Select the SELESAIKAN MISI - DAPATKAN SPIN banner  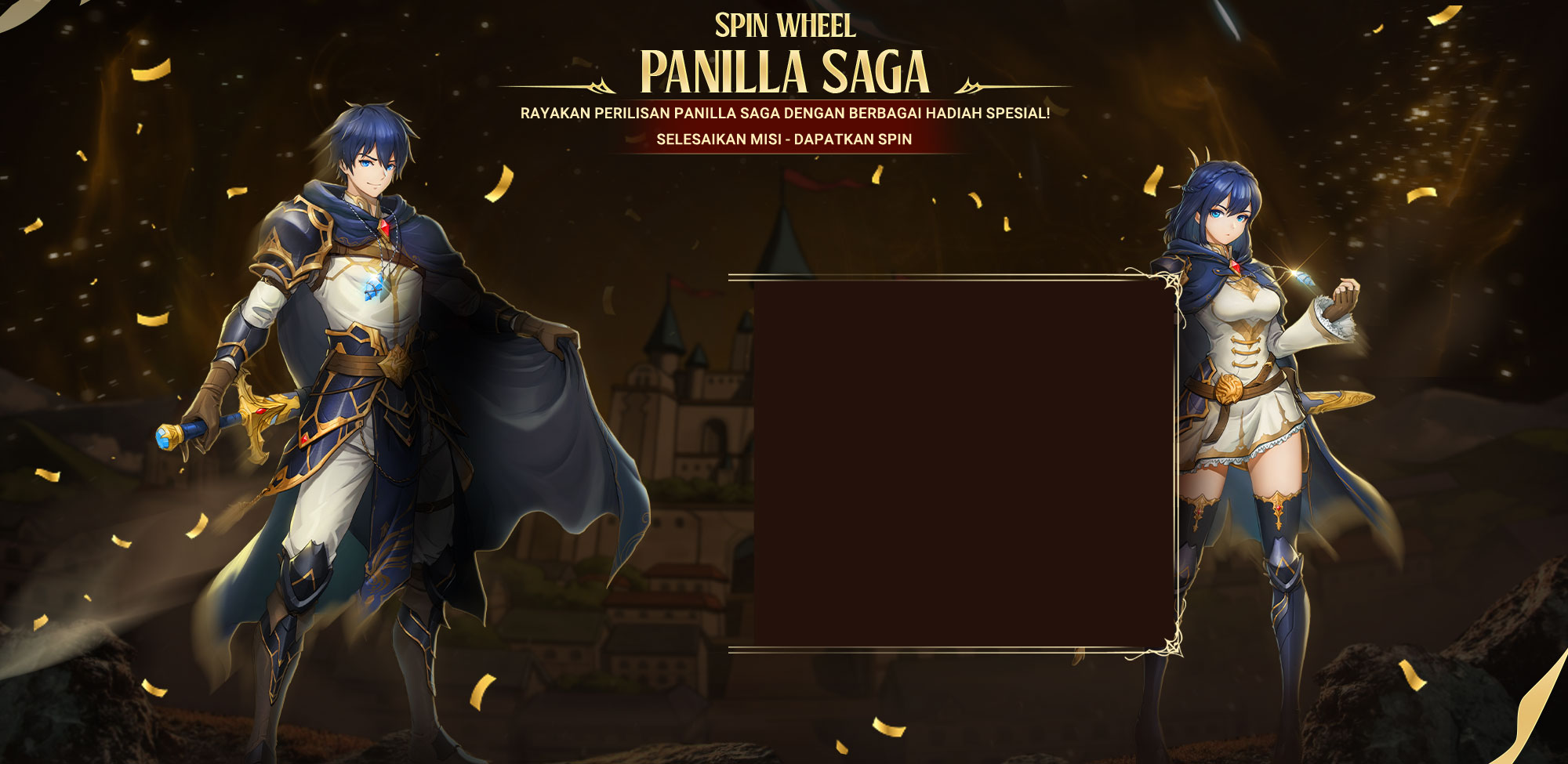pyautogui.click(x=784, y=139)
